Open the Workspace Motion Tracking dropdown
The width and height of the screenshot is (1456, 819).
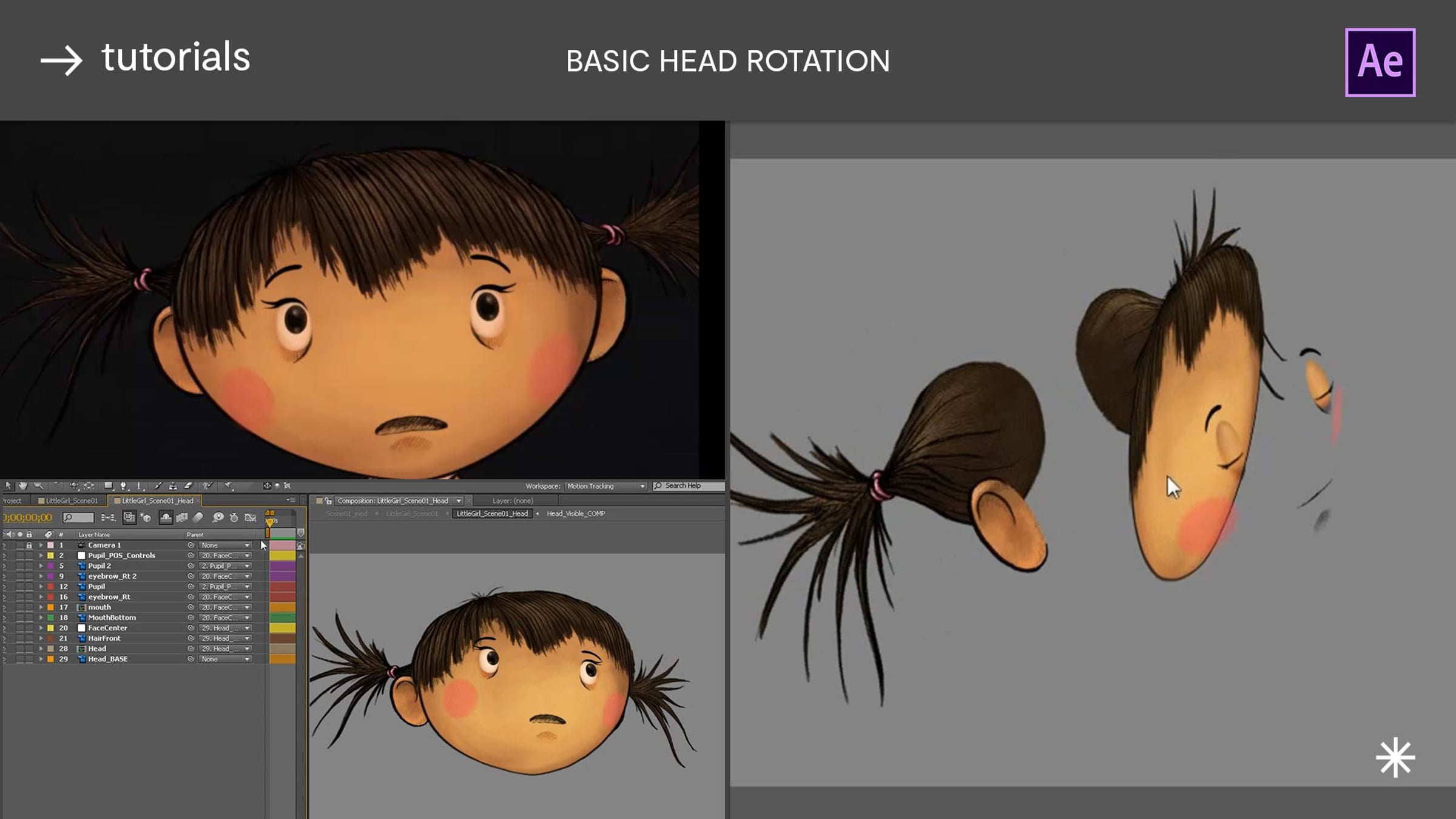point(605,486)
